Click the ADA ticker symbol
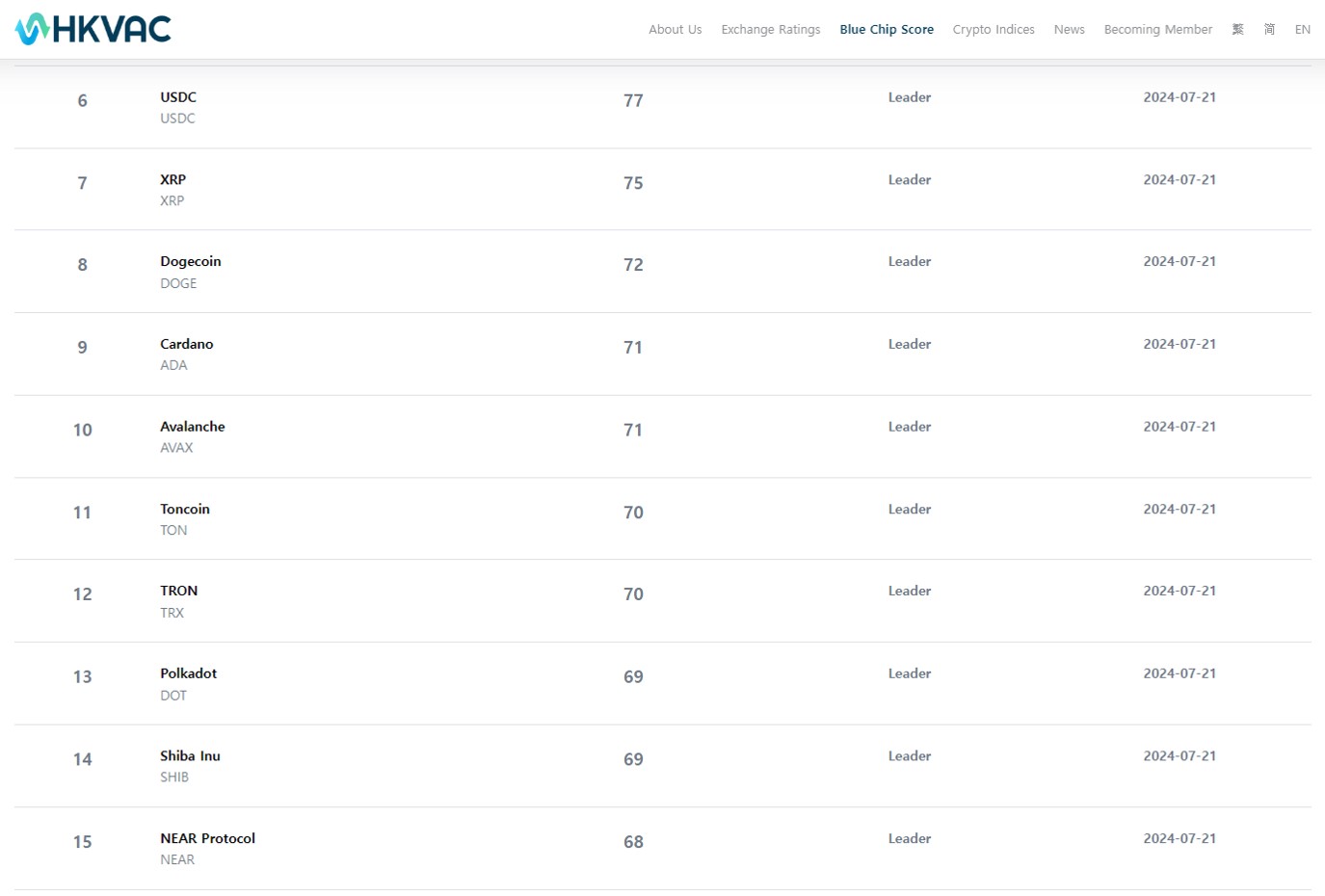Viewport: 1325px width, 896px height. [x=173, y=365]
